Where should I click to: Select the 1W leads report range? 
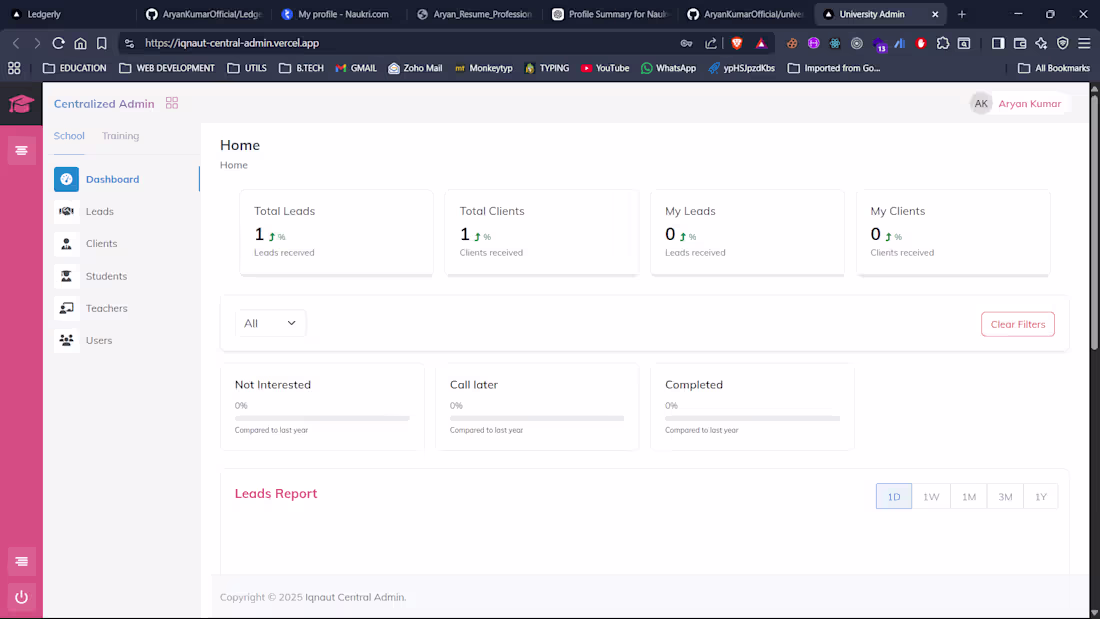(x=931, y=496)
